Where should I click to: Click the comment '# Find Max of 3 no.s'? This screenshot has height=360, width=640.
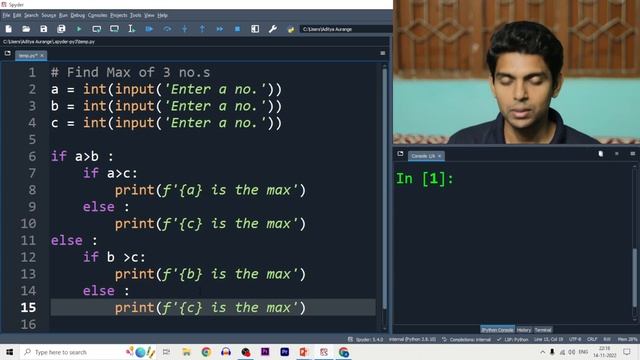(x=131, y=73)
